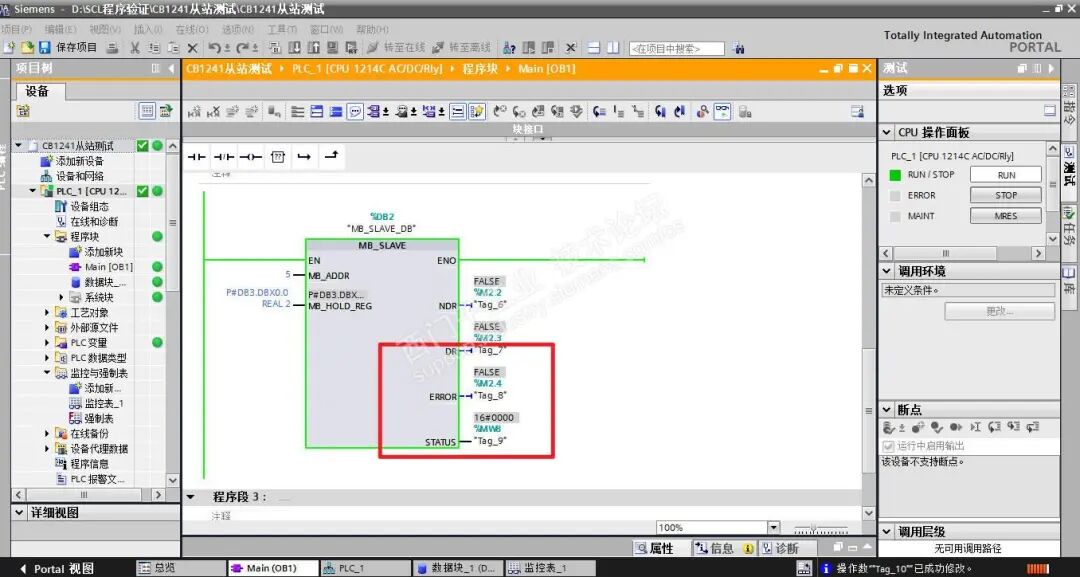Click Go online (转至在线) toolbar button
This screenshot has width=1080, height=577.
click(x=395, y=48)
